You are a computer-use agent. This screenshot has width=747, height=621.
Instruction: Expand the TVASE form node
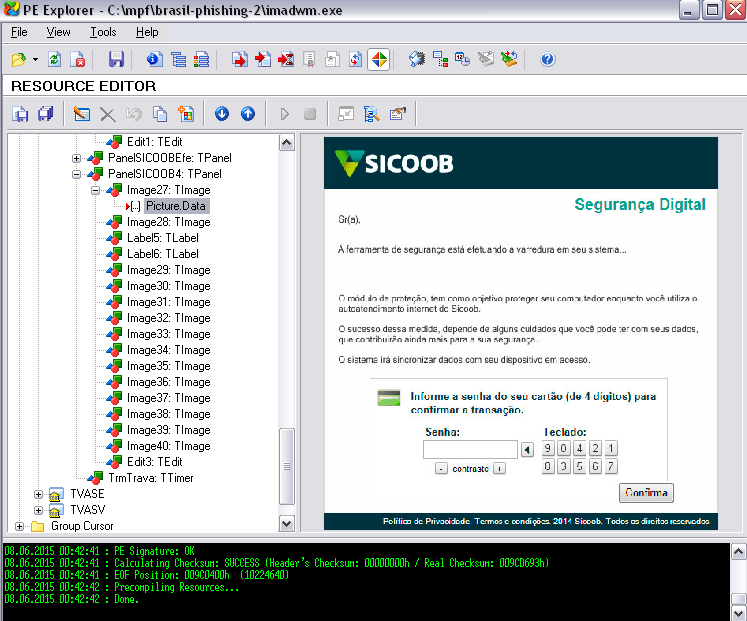click(x=38, y=494)
